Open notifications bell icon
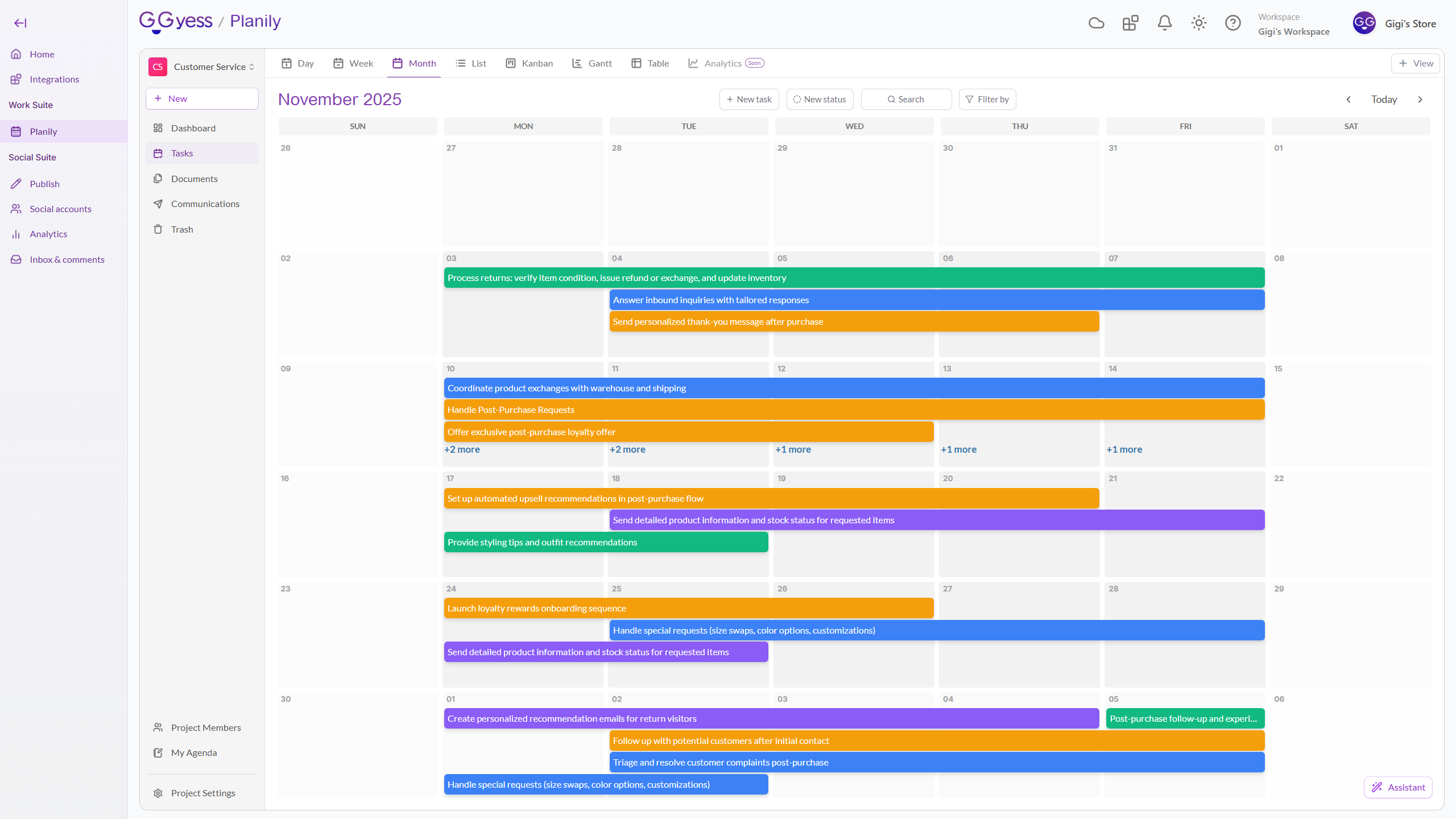Viewport: 1456px width, 819px height. tap(1164, 23)
